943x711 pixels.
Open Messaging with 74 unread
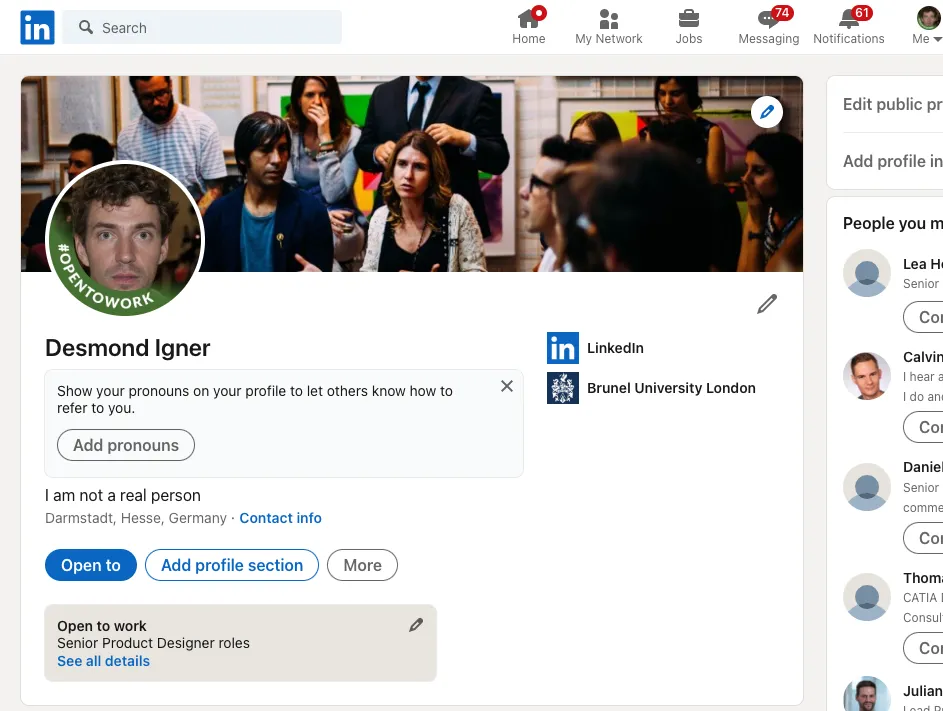point(769,27)
